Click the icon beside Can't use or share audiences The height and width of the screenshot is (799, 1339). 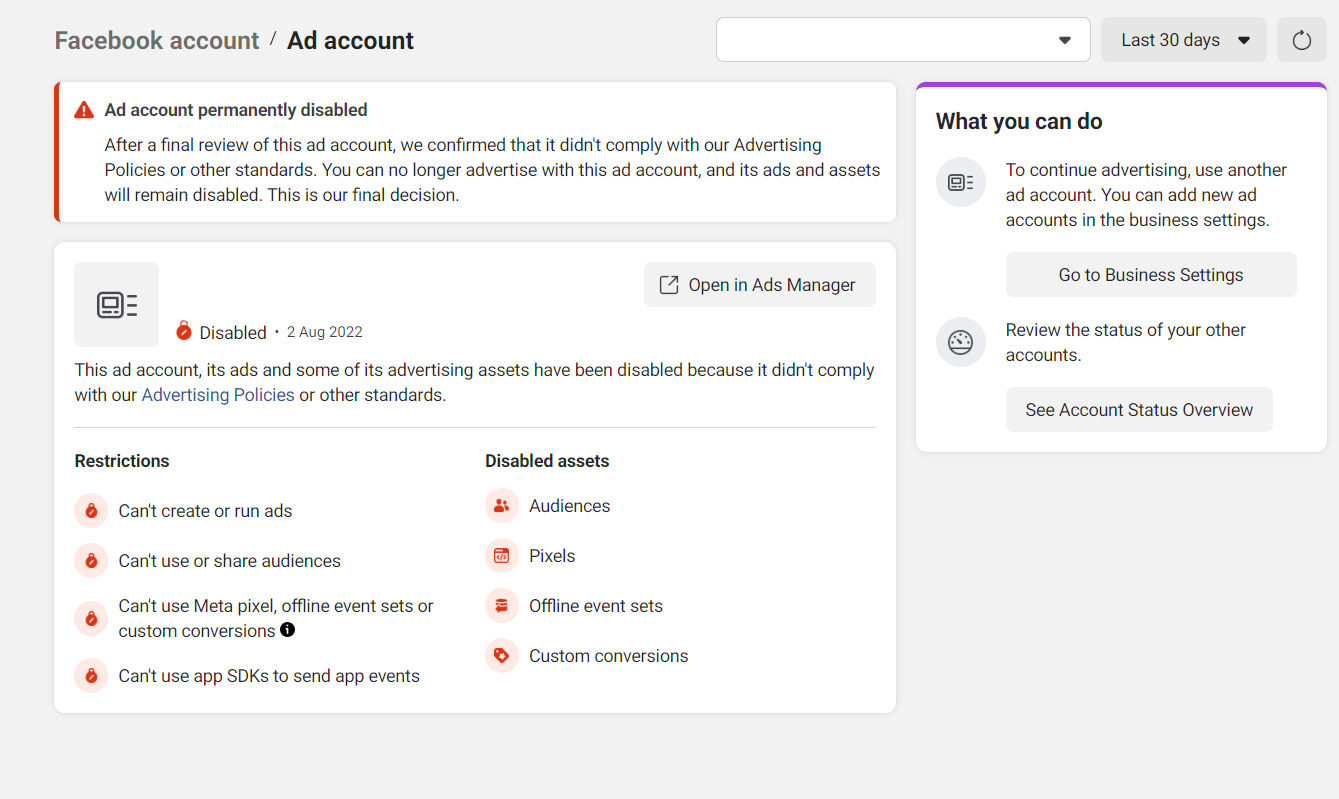[x=91, y=561]
